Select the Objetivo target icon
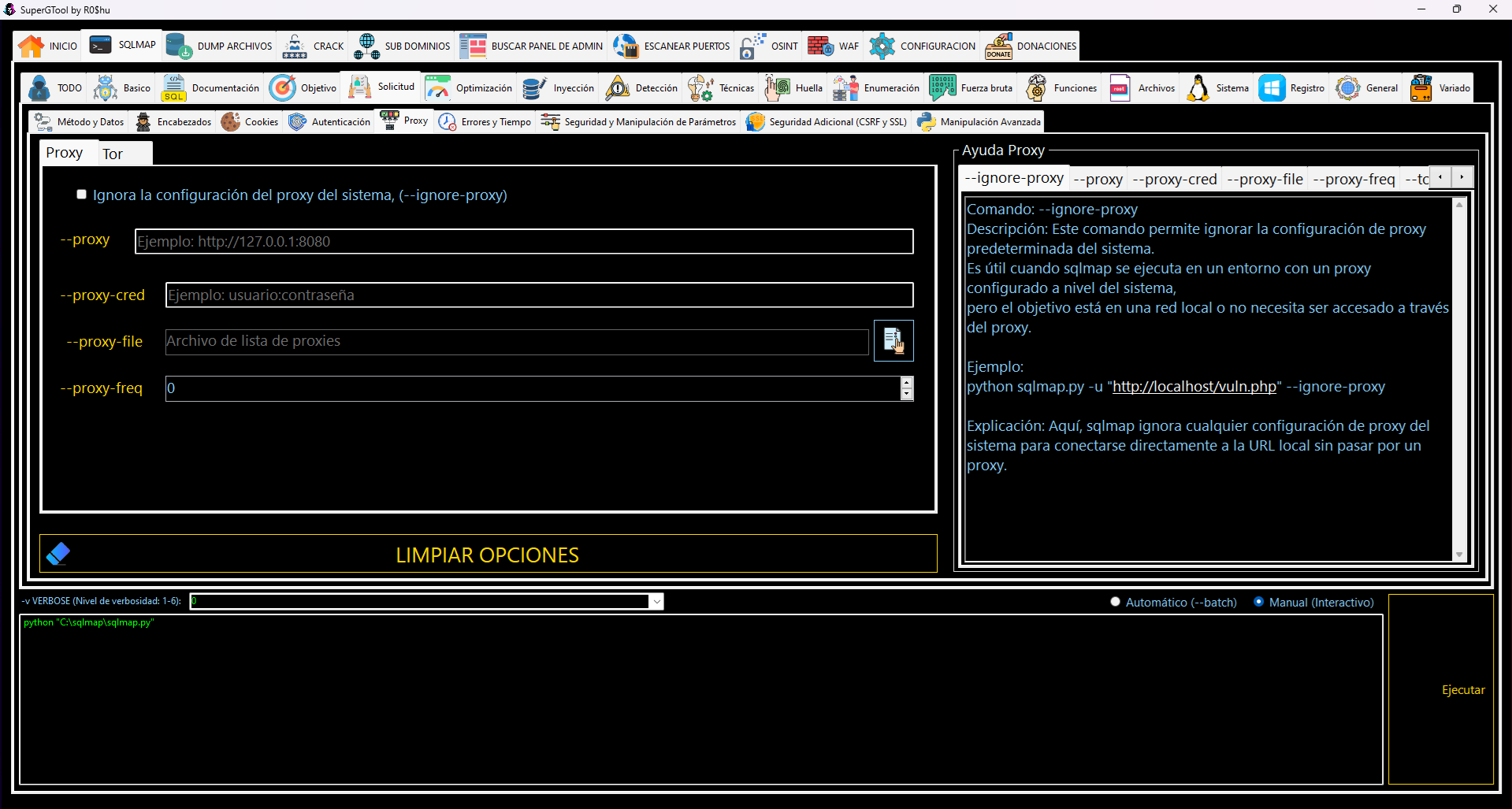Viewport: 1512px width, 809px height. tap(282, 88)
